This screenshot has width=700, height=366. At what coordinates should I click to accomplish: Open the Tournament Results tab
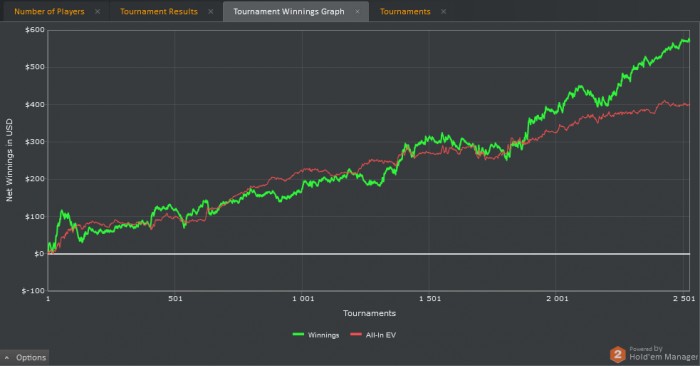pyautogui.click(x=158, y=12)
